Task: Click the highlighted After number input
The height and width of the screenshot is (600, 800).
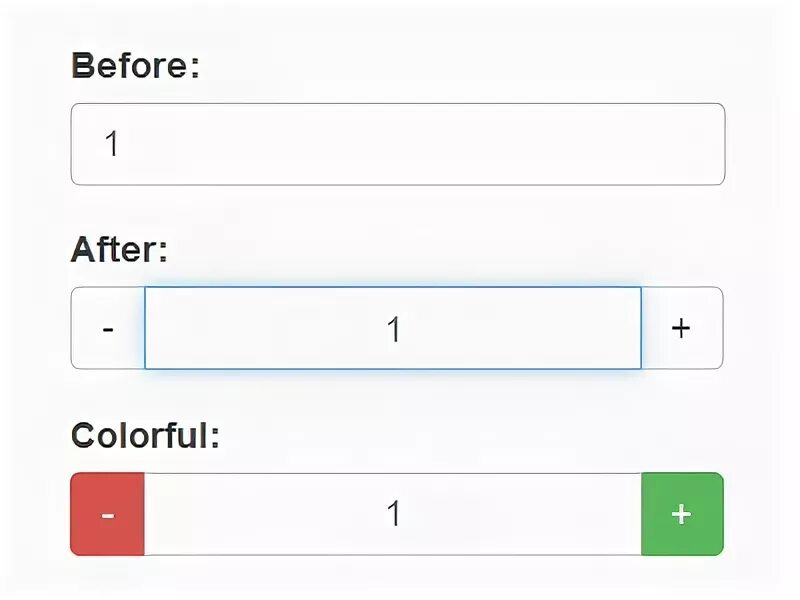Action: click(x=393, y=328)
